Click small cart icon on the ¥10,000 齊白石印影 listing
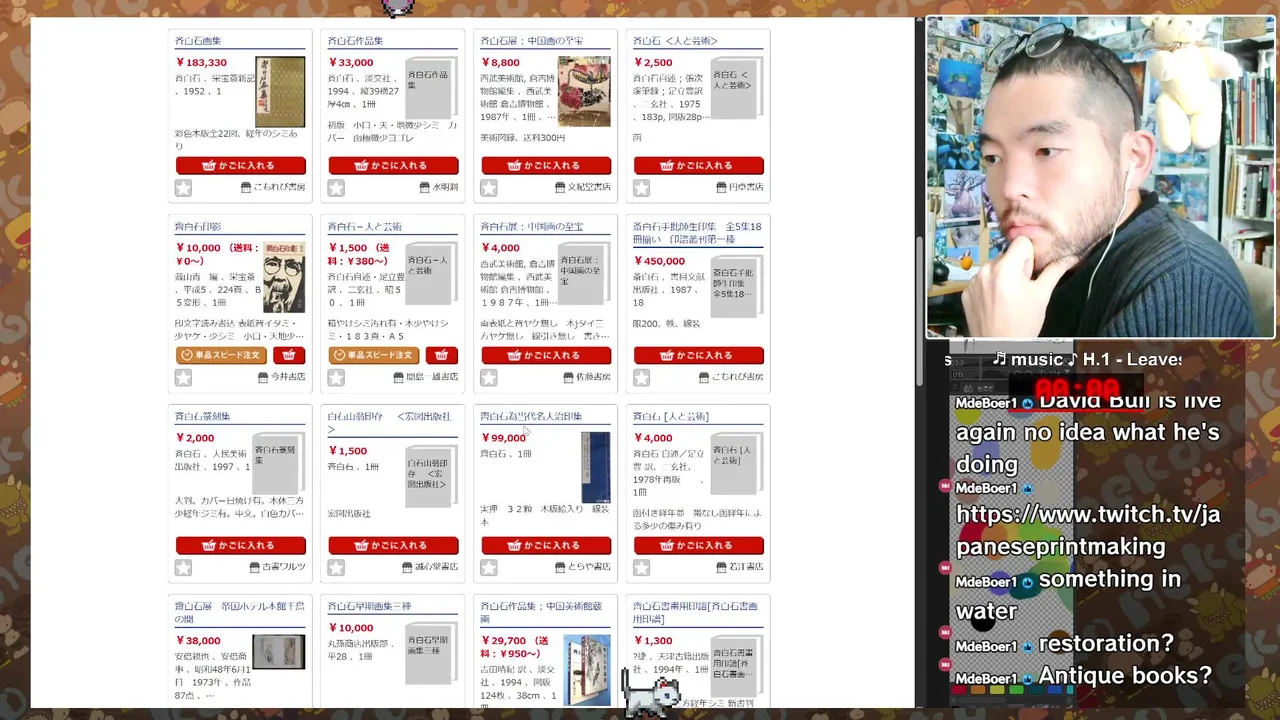The image size is (1280, 720). (289, 355)
